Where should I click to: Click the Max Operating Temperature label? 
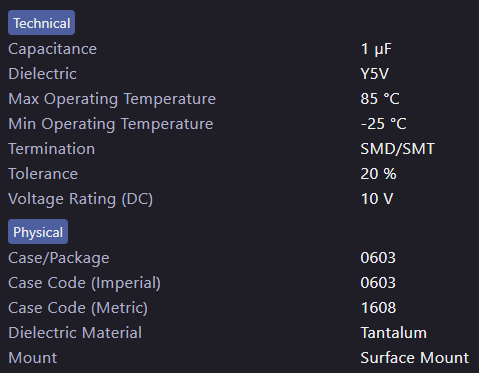coord(112,99)
